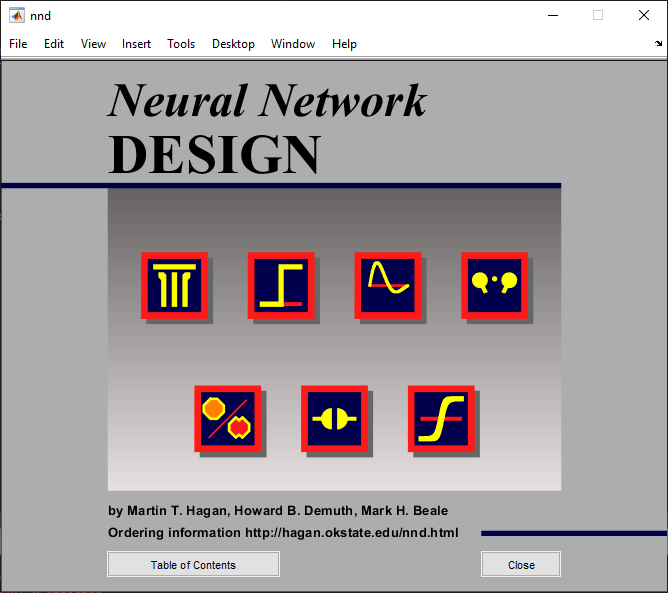Click the column pillar icon

coord(174,285)
